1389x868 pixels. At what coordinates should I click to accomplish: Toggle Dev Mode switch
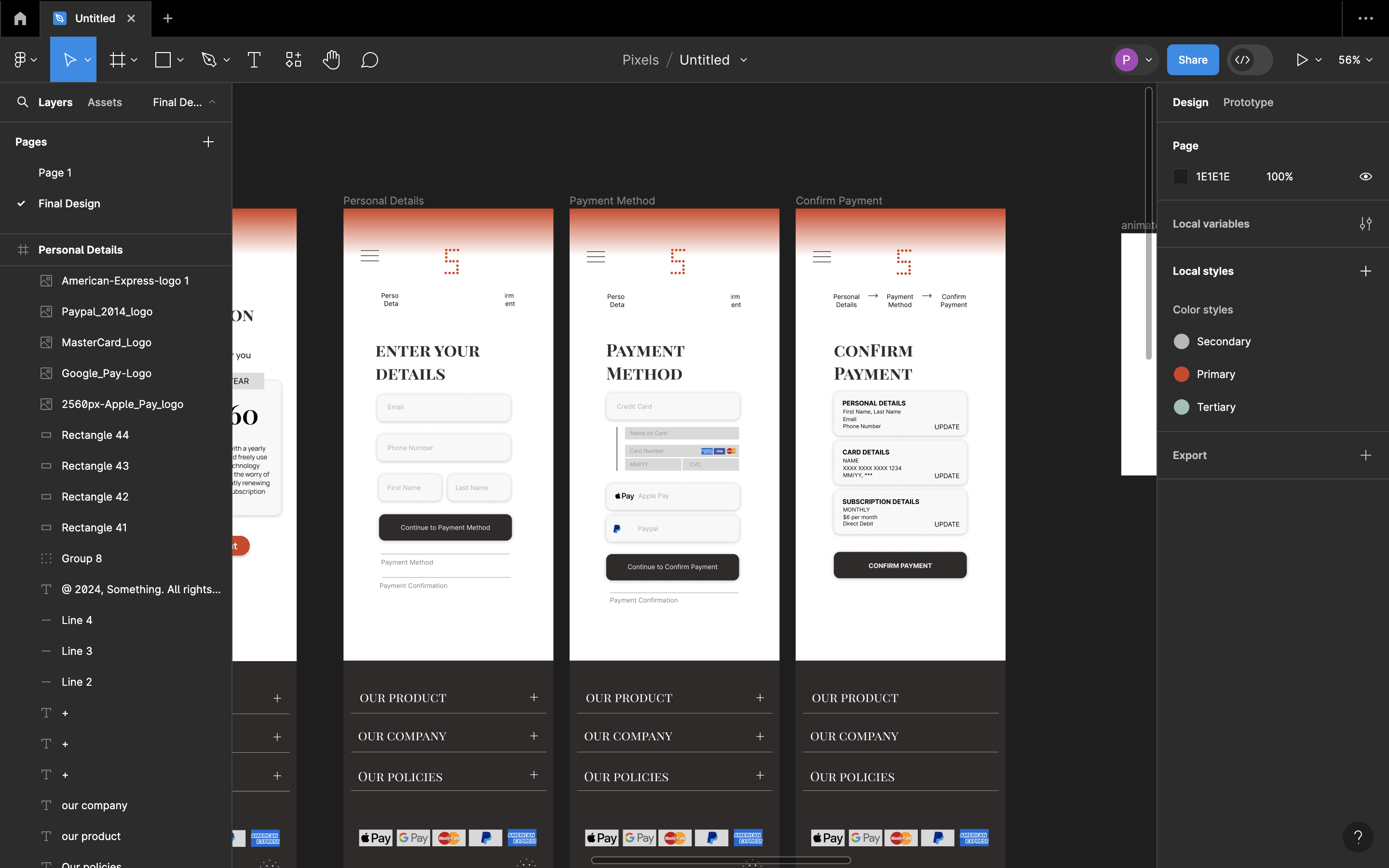pyautogui.click(x=1250, y=60)
